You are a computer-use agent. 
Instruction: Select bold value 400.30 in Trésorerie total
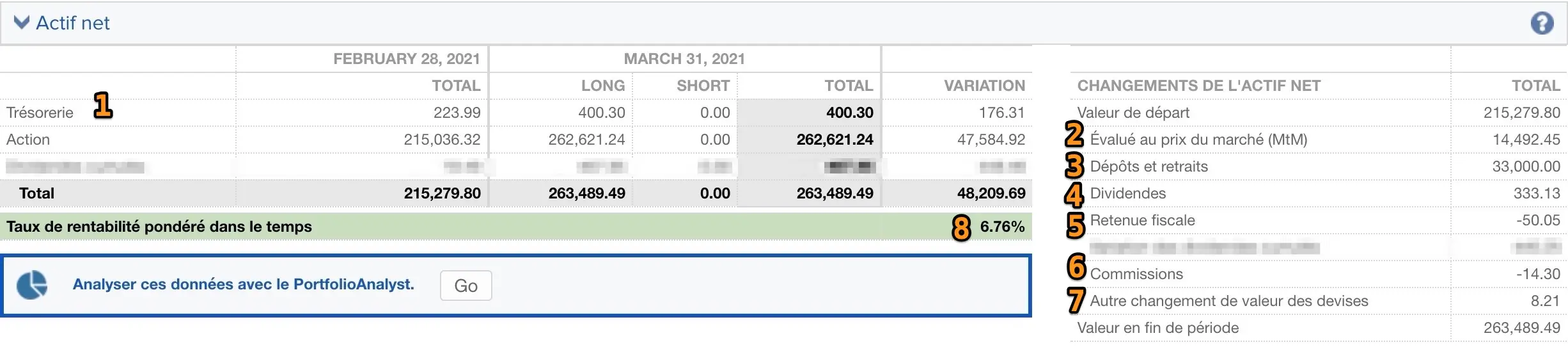[849, 113]
